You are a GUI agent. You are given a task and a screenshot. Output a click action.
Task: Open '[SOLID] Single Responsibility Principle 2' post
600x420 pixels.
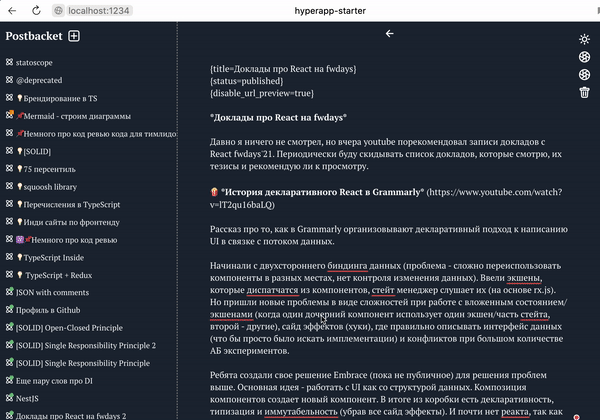point(86,345)
